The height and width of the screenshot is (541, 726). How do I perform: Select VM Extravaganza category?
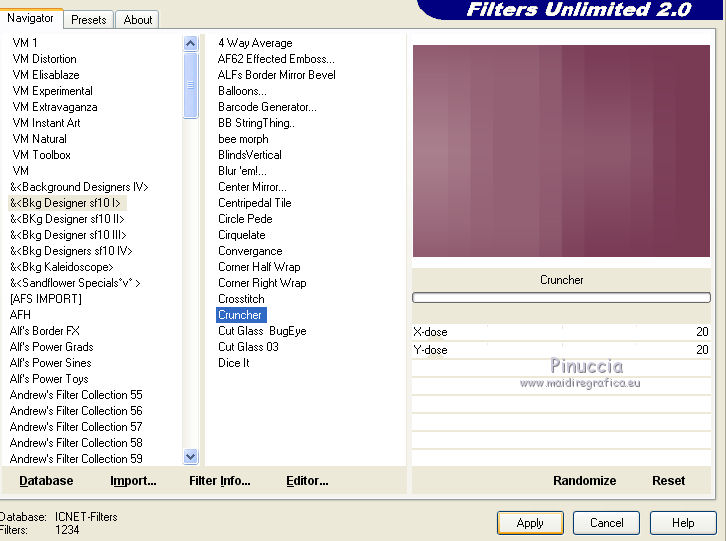[x=55, y=107]
